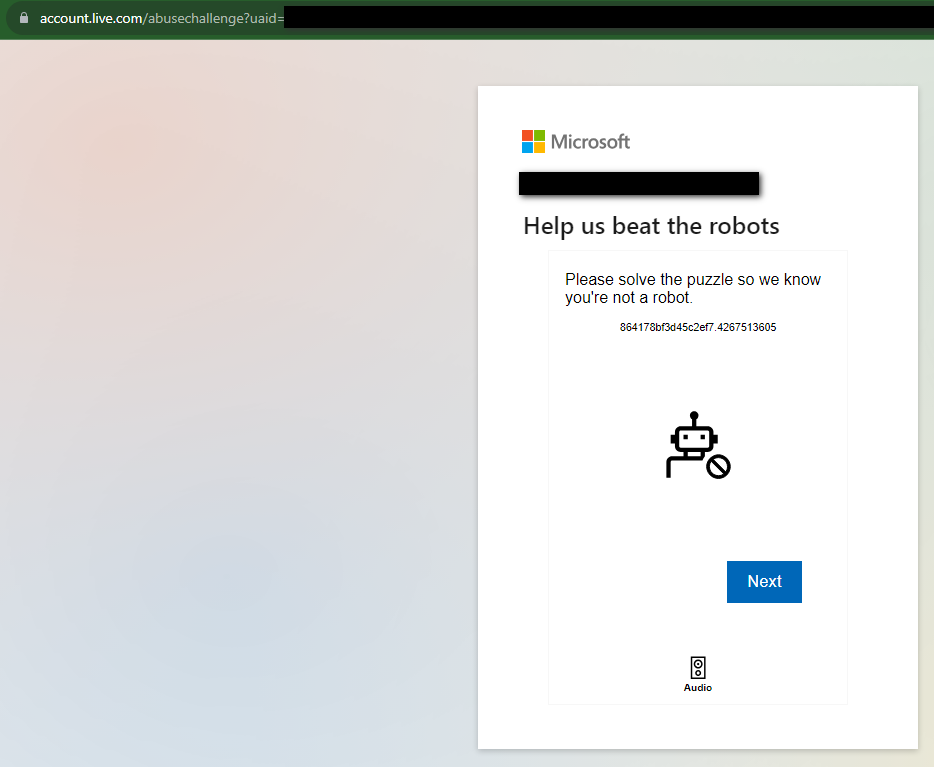The height and width of the screenshot is (767, 934).
Task: Click the Microsoft four-color logo
Action: pyautogui.click(x=533, y=142)
